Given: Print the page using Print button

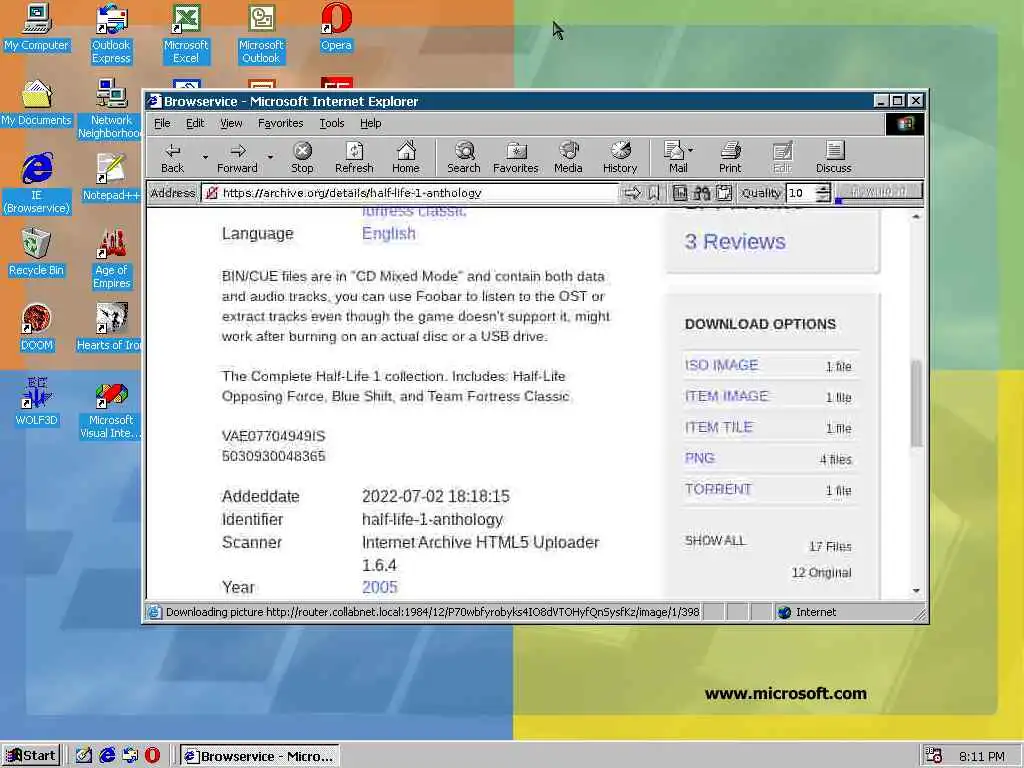Looking at the screenshot, I should click(730, 157).
